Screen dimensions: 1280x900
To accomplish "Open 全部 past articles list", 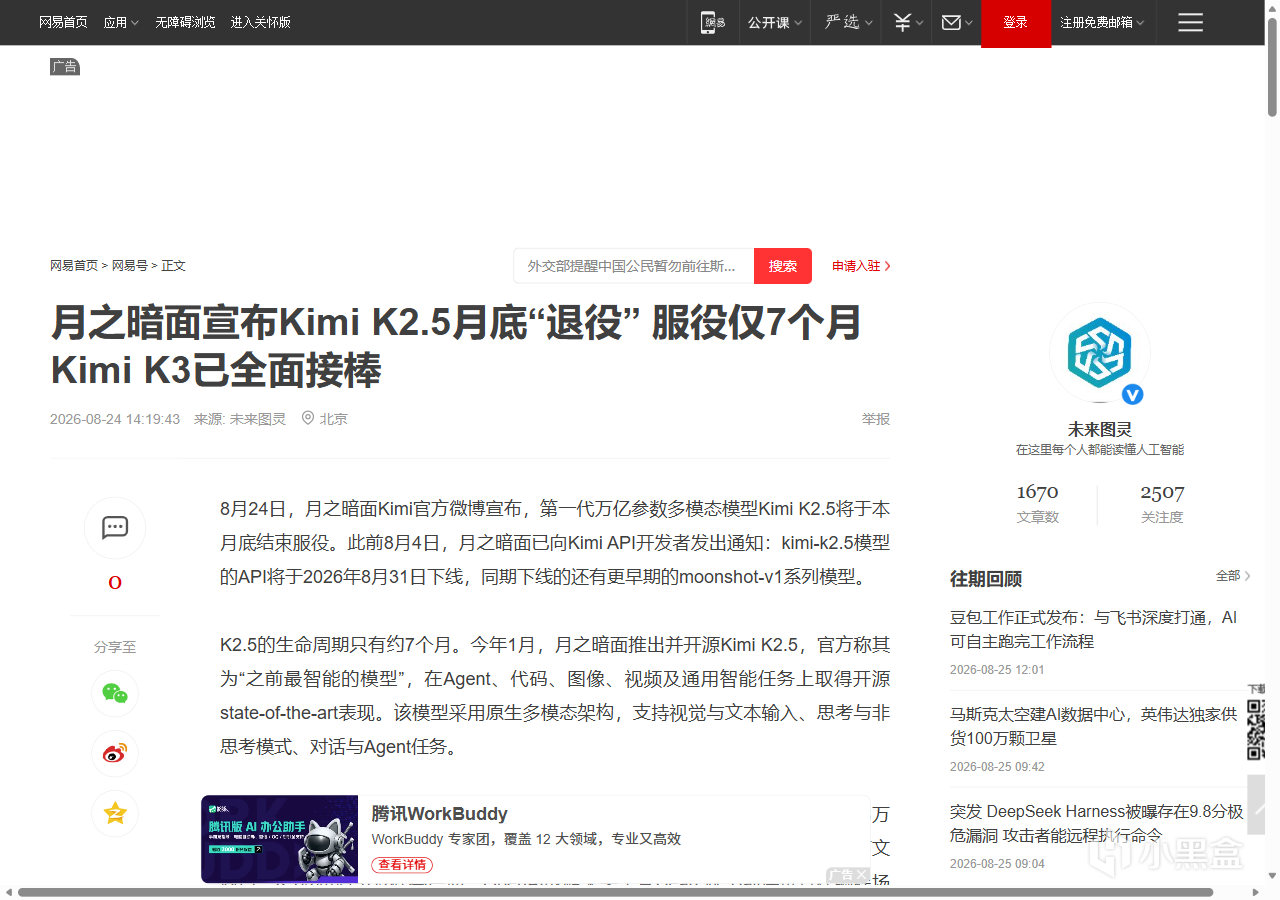I will click(1233, 576).
